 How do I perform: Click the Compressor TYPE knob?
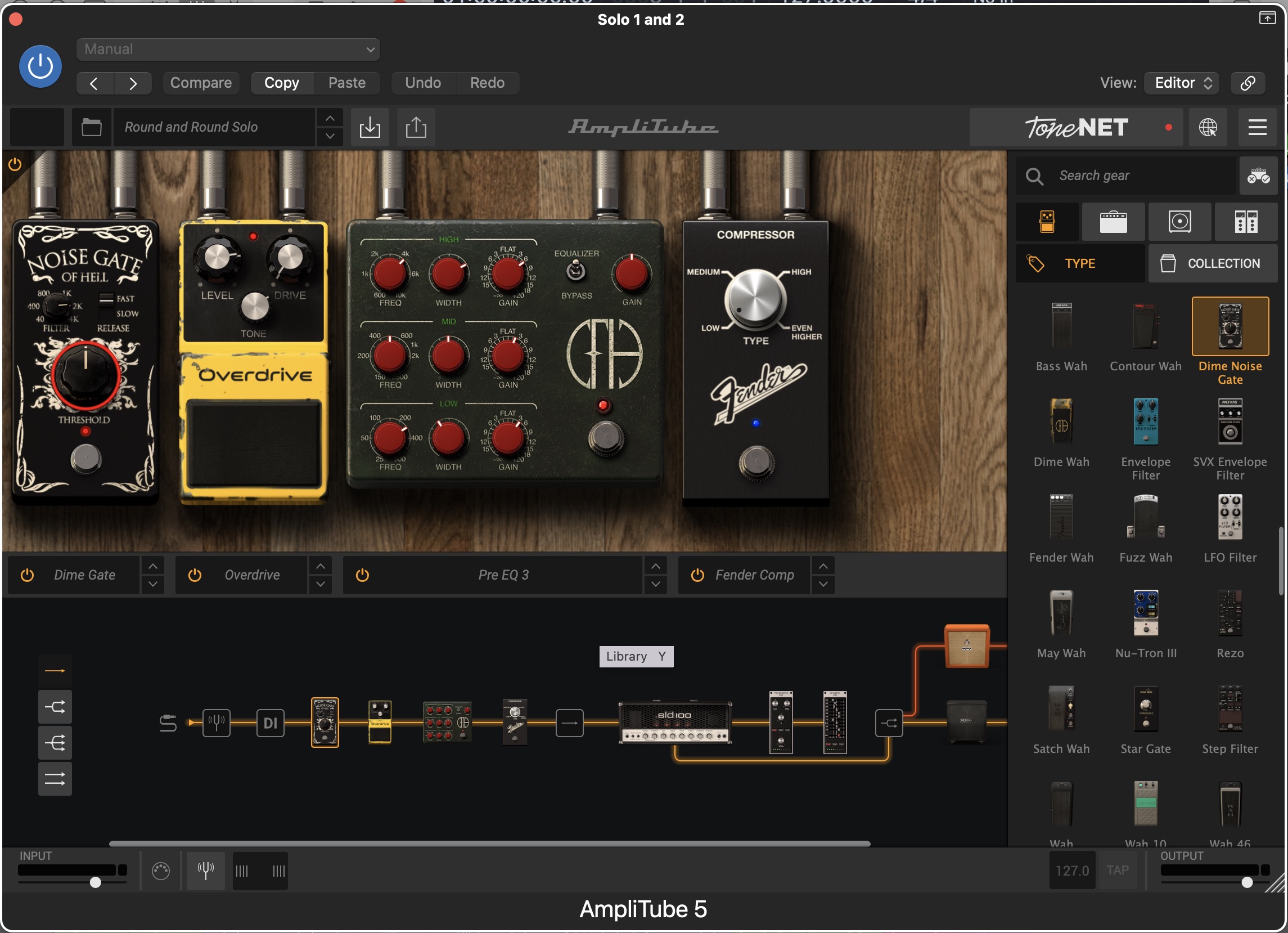coord(755,299)
